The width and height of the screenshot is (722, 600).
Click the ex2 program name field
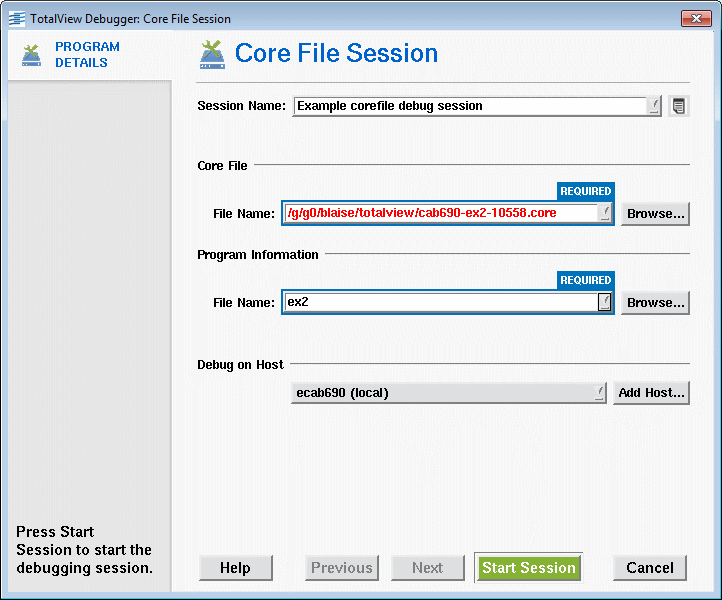pyautogui.click(x=441, y=303)
